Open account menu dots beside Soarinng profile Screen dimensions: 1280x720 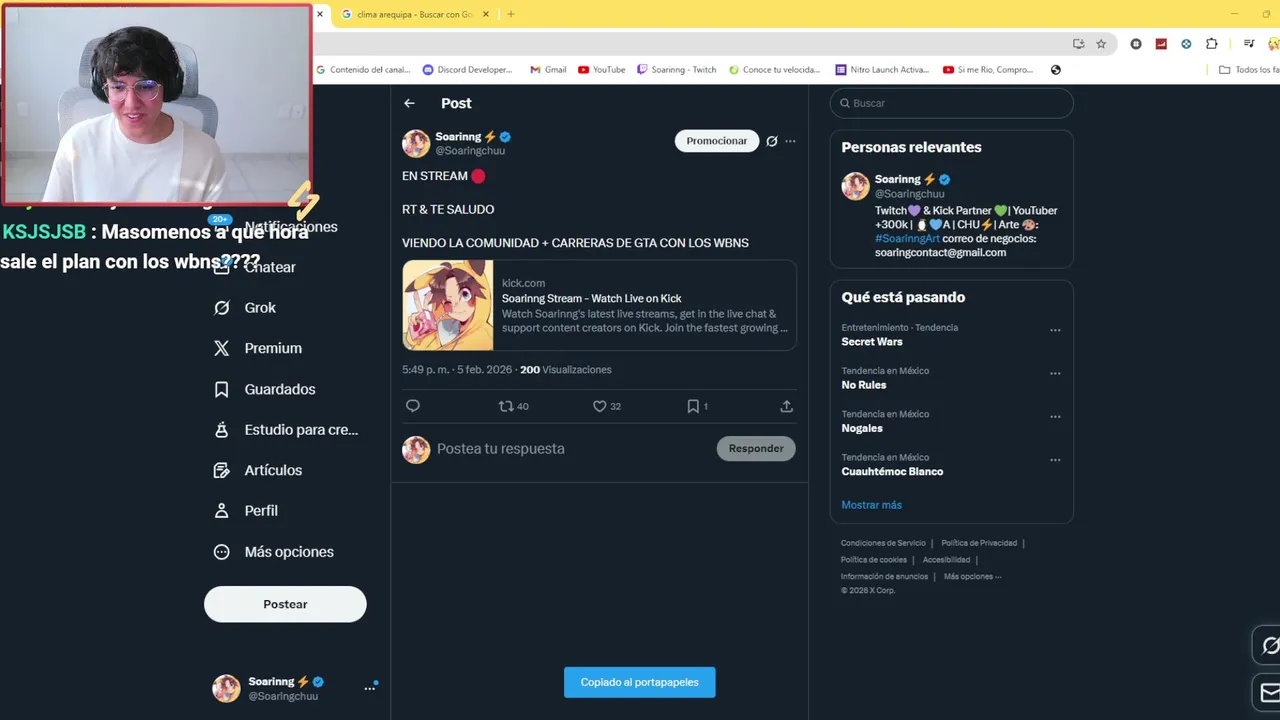tap(370, 688)
